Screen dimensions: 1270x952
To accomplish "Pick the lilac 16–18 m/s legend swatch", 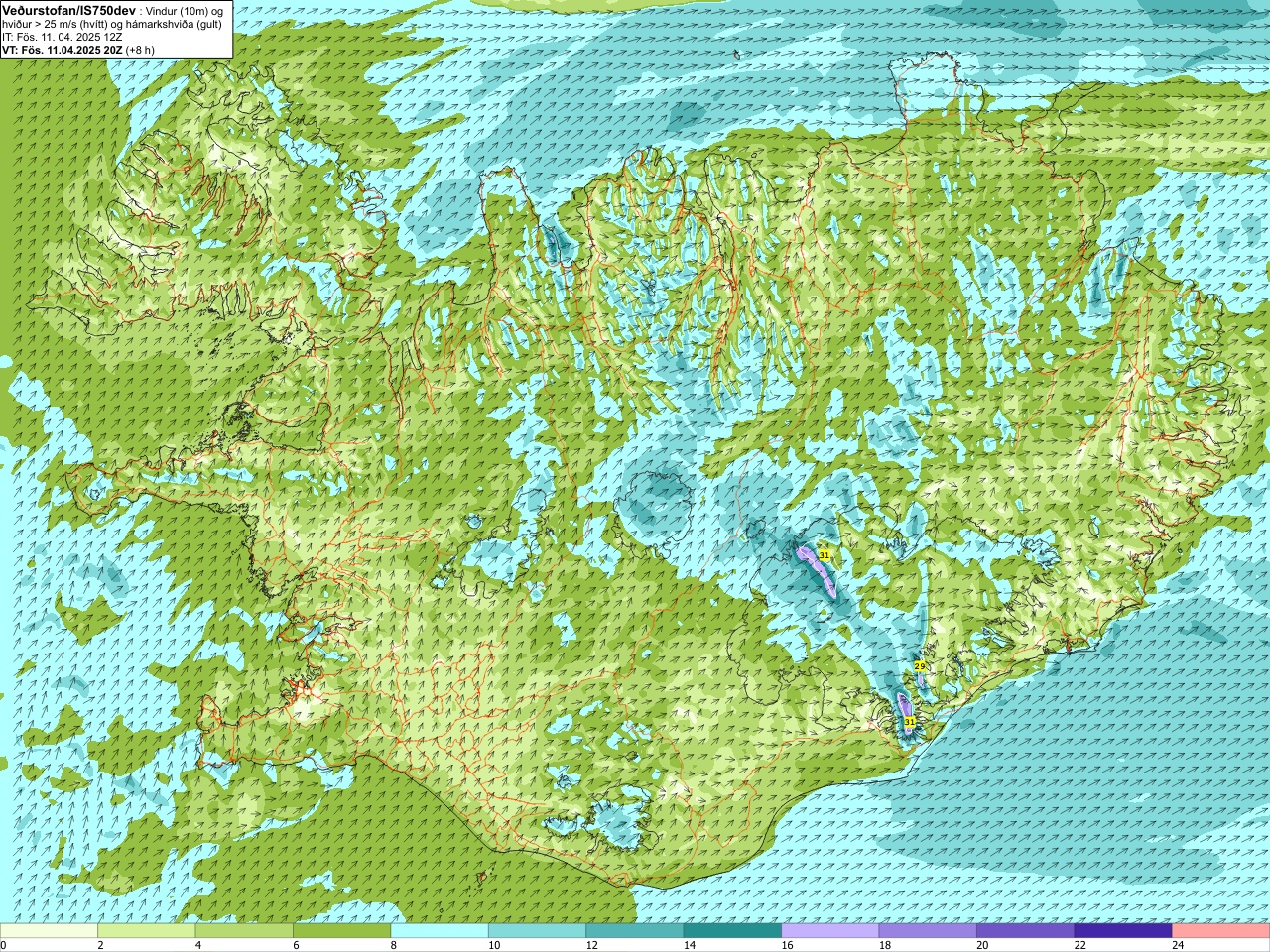I will (830, 931).
